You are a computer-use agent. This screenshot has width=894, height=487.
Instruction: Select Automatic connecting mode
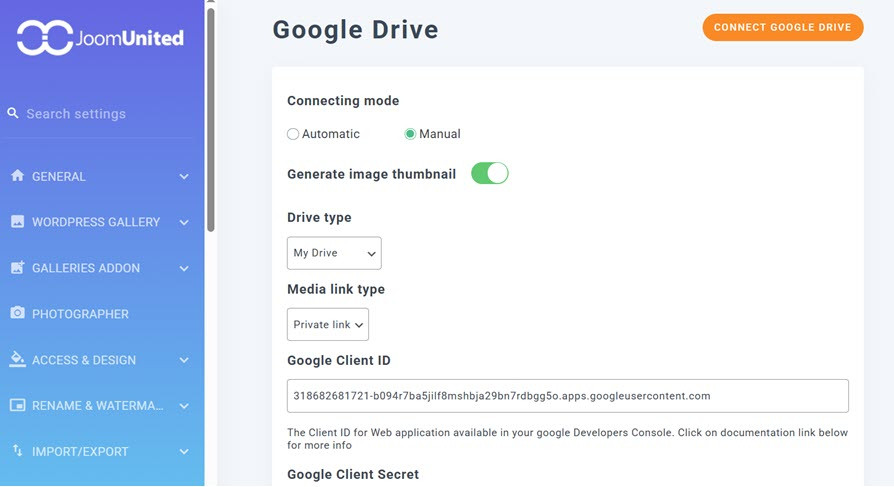tap(293, 134)
